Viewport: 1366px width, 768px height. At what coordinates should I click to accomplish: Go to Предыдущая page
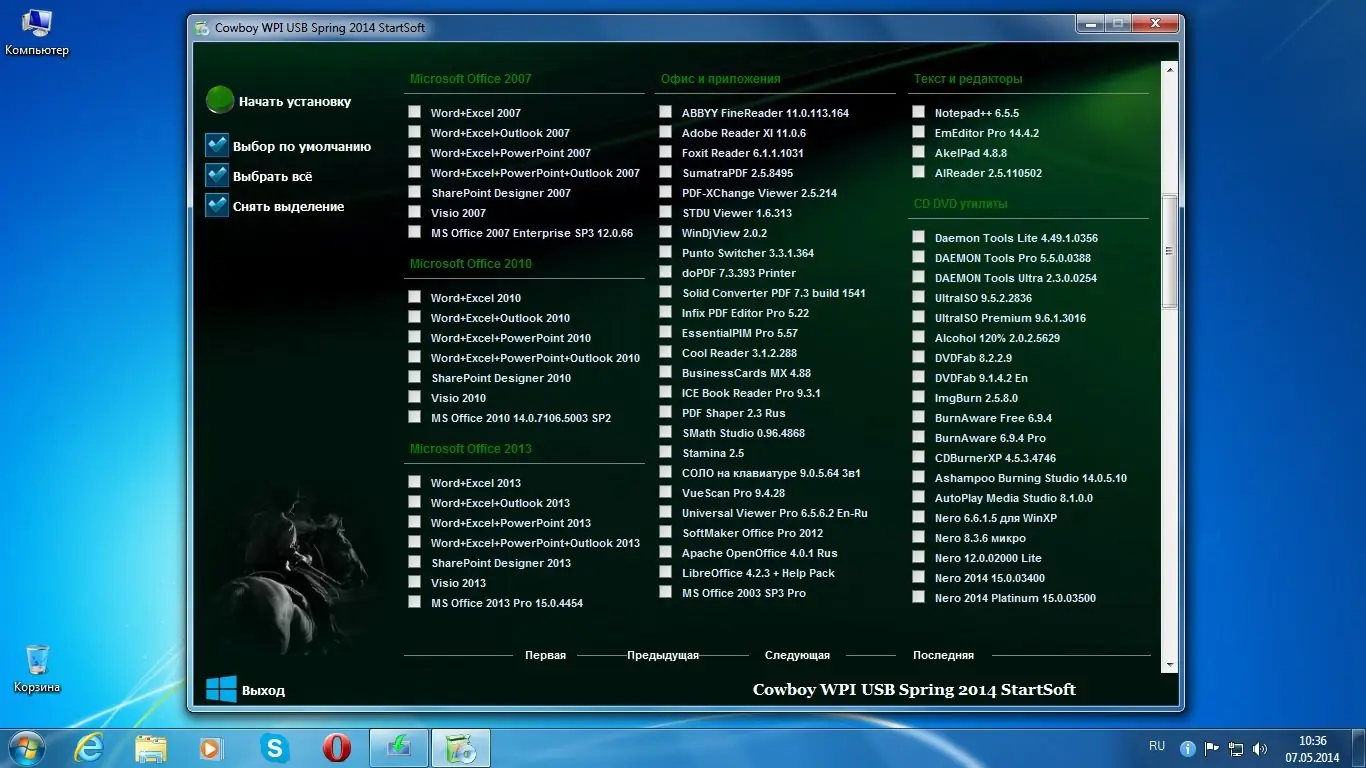pos(663,656)
